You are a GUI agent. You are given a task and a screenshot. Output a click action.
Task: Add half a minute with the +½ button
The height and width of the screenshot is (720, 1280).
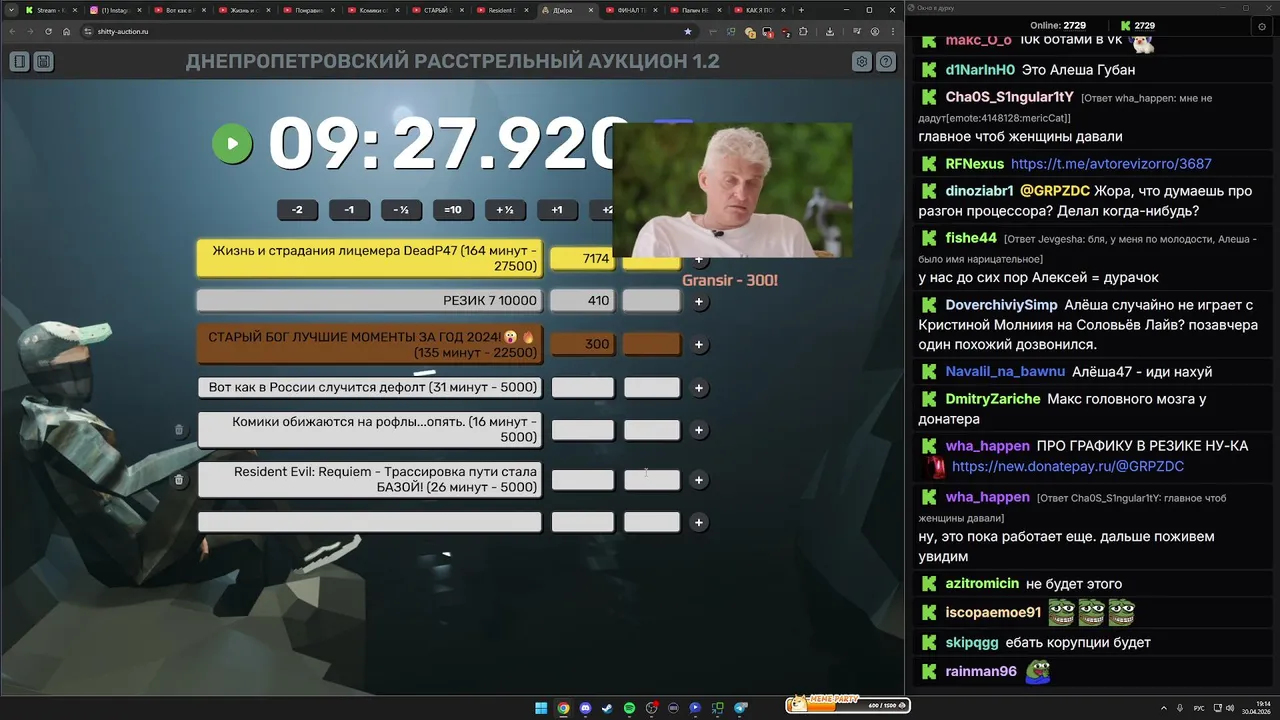[505, 210]
